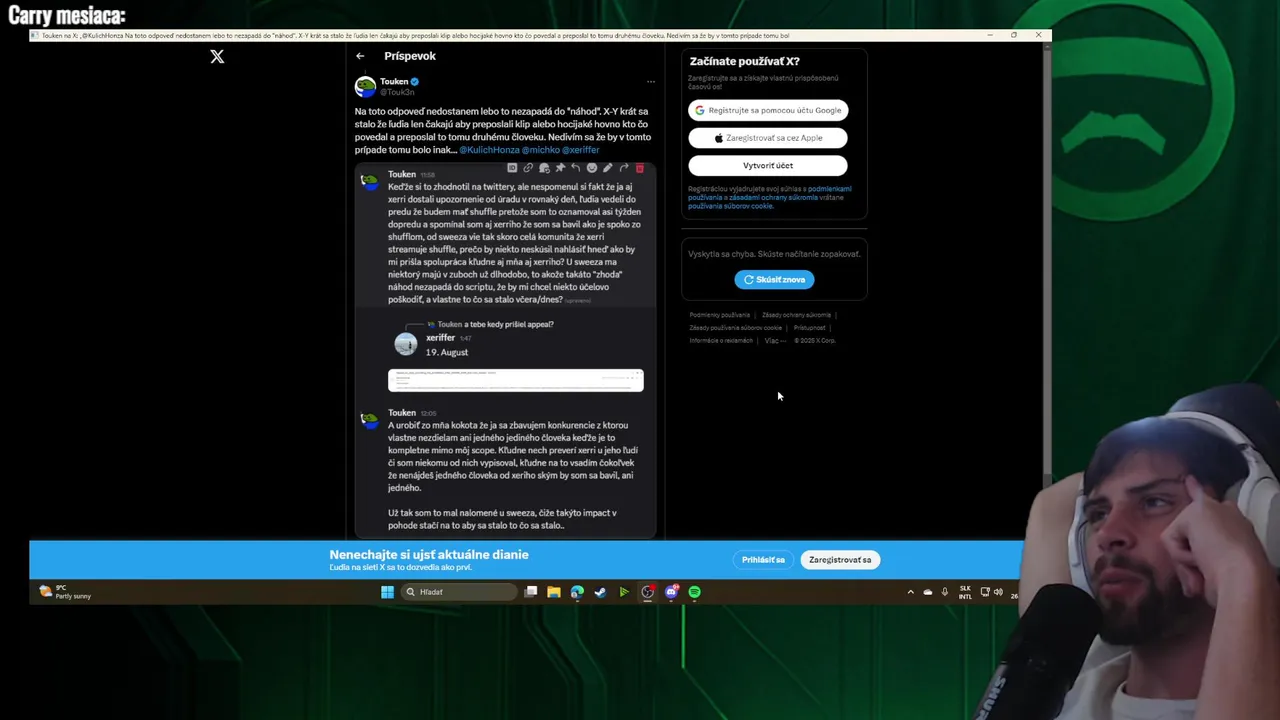Click Zaregistrovať sa cez Apple
Screen dimensions: 1280x720
point(768,138)
